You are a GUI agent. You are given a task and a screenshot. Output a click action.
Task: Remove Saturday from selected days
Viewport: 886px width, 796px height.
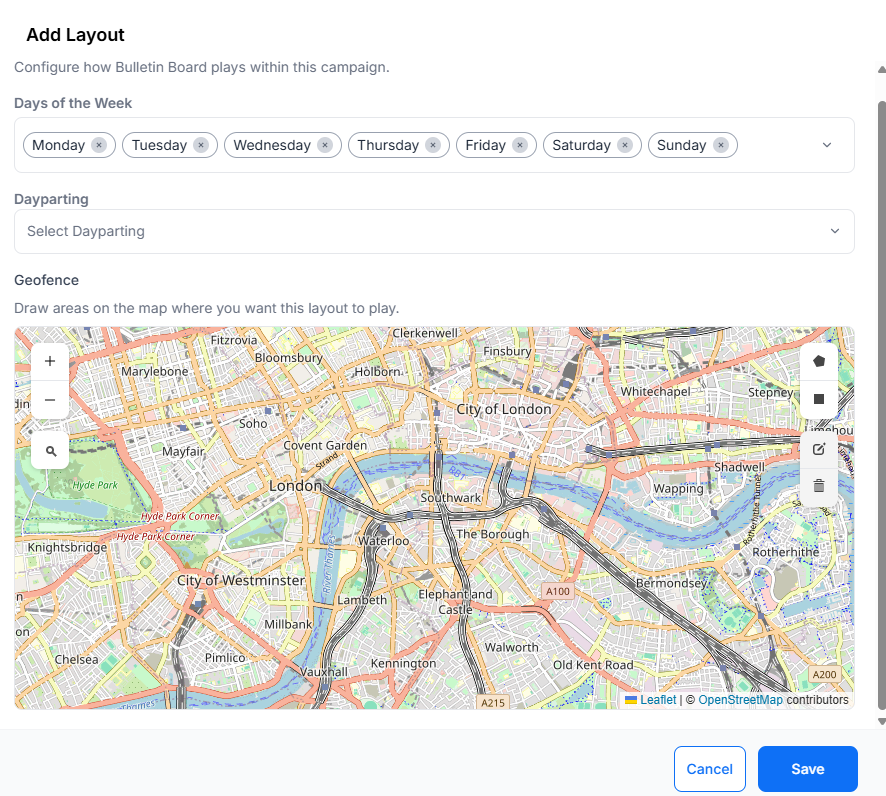tap(625, 145)
